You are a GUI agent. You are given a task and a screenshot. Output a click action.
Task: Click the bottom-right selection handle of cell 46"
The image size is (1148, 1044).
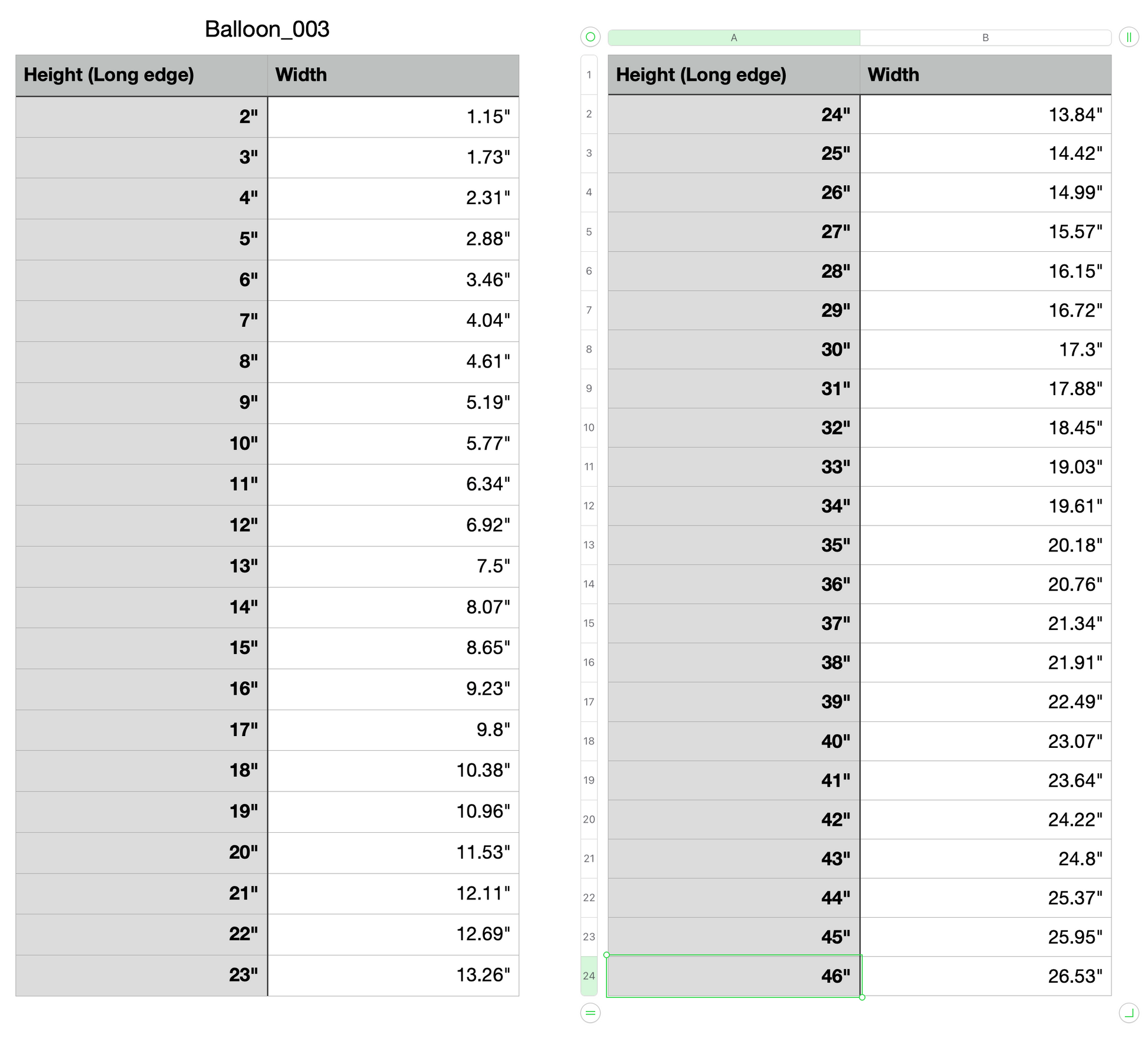862,997
